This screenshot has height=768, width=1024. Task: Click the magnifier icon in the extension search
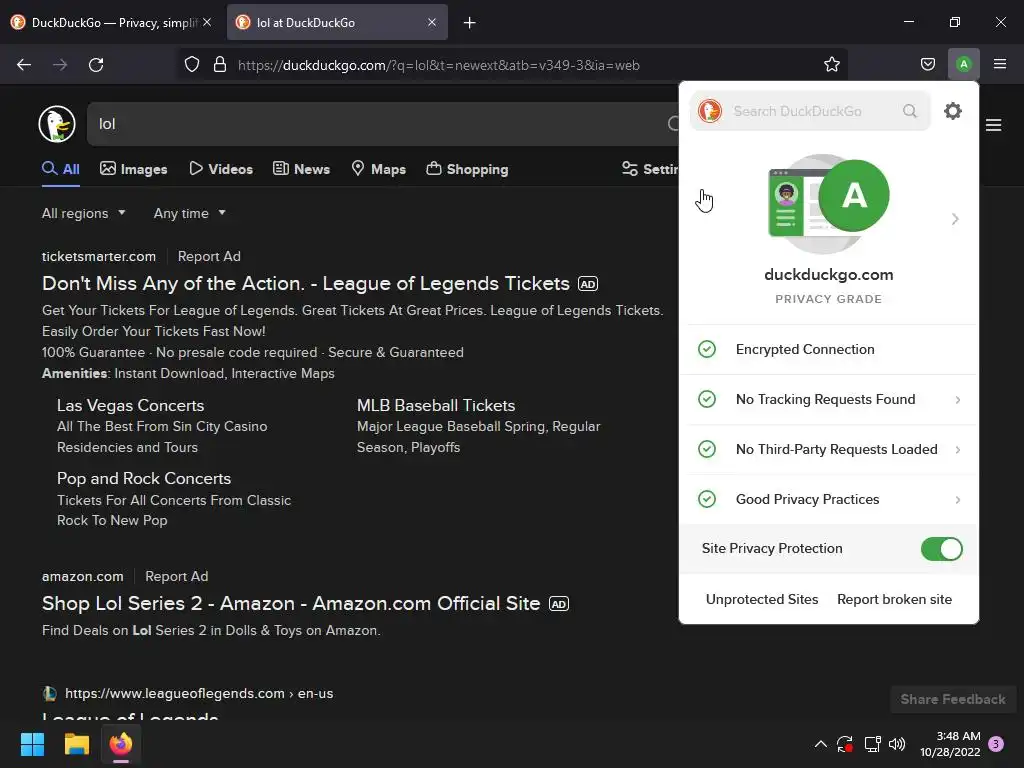[910, 111]
